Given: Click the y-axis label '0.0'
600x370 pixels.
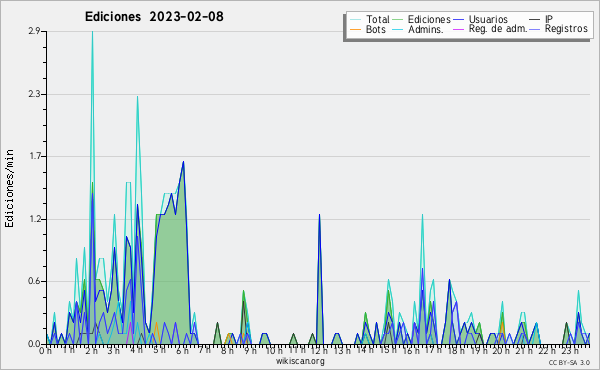Looking at the screenshot, I should pos(34,344).
